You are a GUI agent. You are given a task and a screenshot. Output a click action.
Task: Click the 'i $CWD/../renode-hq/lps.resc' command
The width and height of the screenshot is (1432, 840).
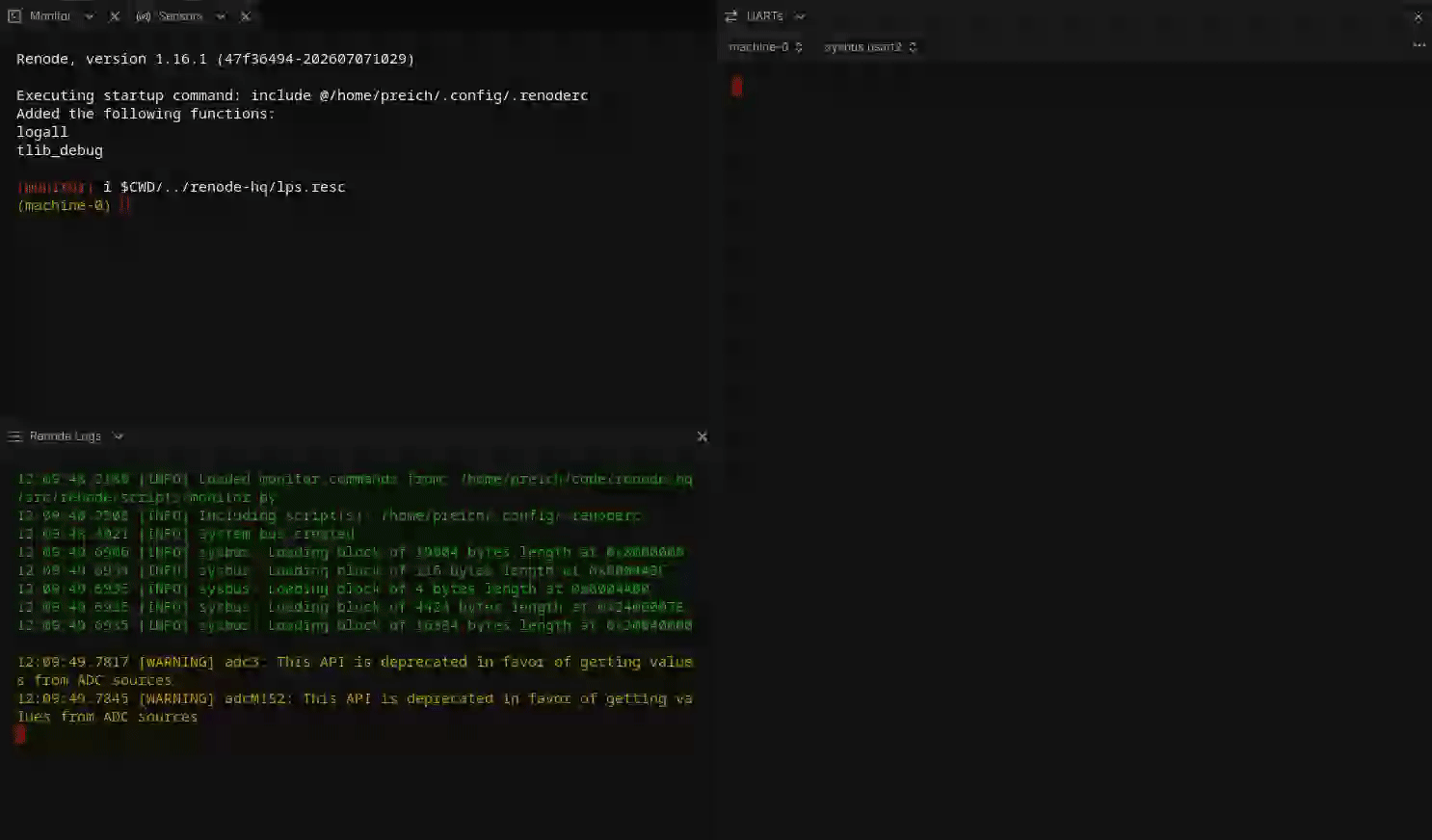pos(224,187)
